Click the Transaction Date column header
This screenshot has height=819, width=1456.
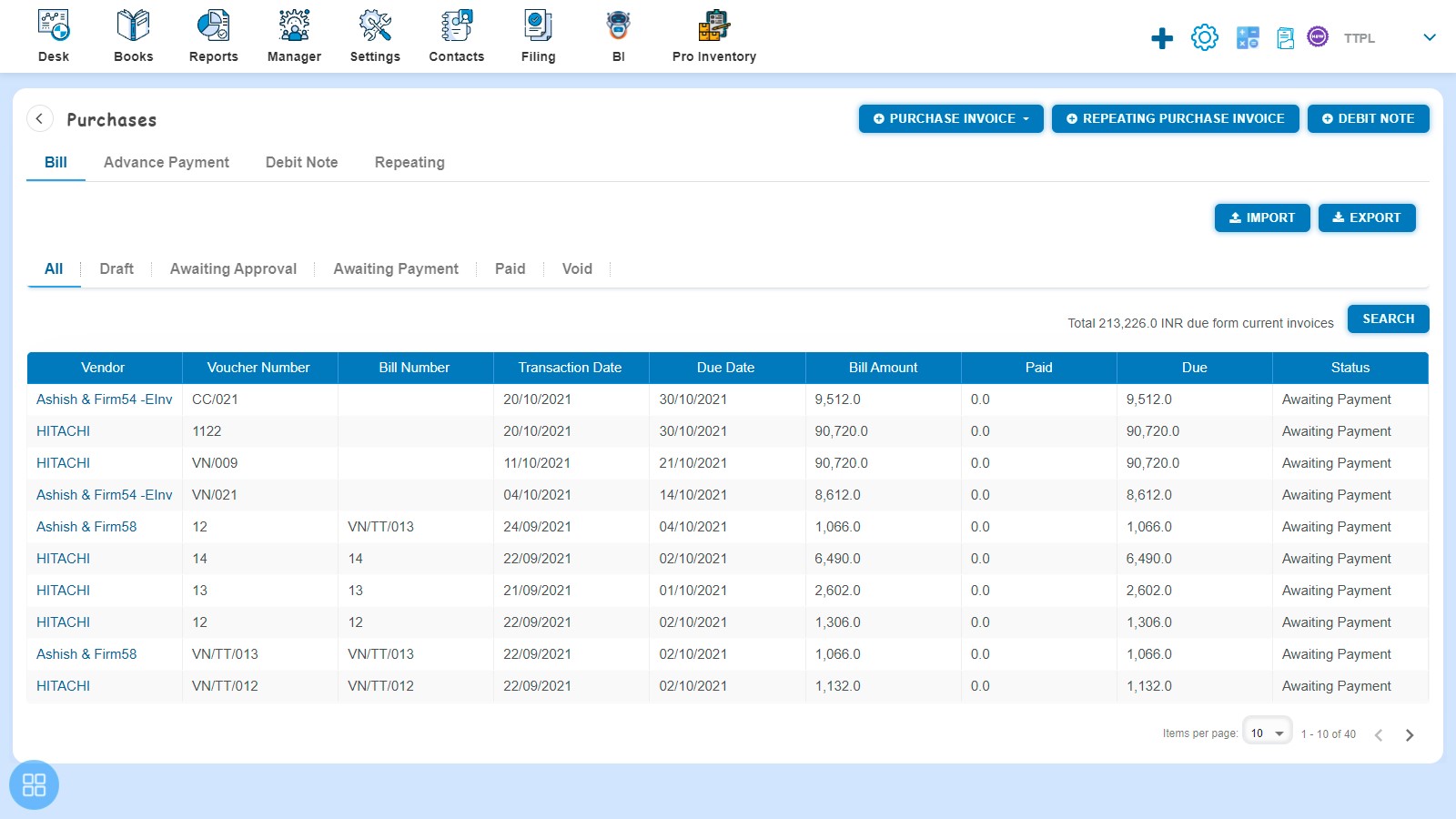pyautogui.click(x=570, y=368)
